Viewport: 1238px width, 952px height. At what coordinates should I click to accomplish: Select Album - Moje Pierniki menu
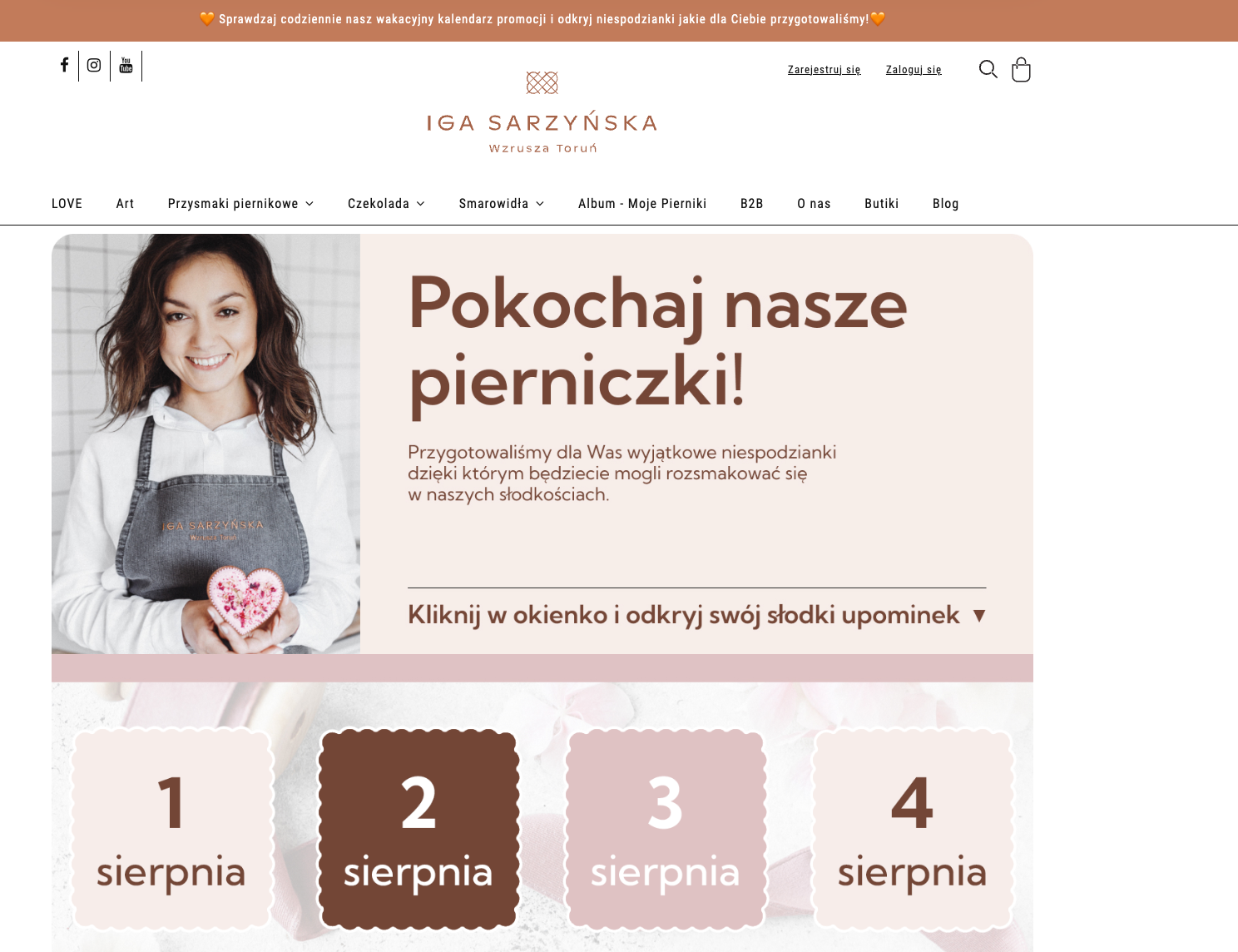click(642, 204)
